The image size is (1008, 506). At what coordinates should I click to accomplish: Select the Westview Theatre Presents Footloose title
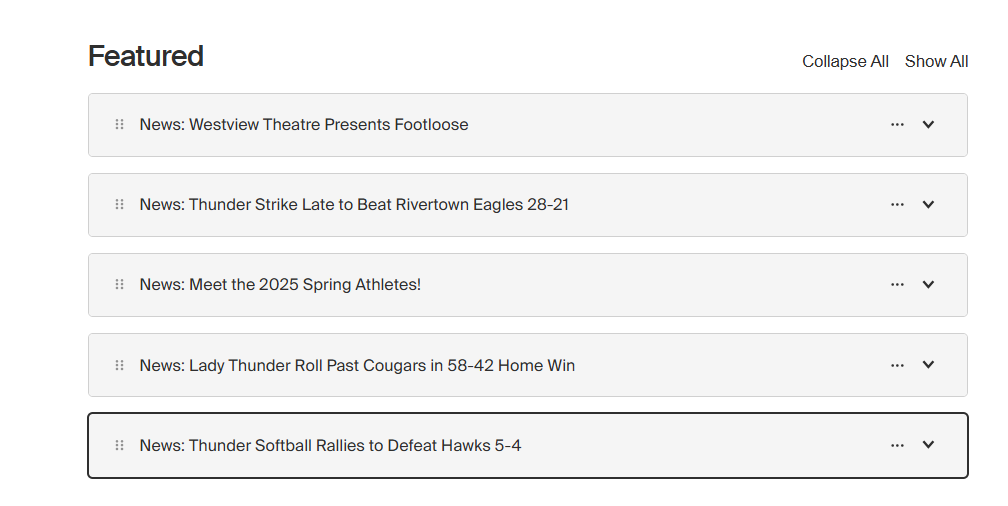coord(304,125)
